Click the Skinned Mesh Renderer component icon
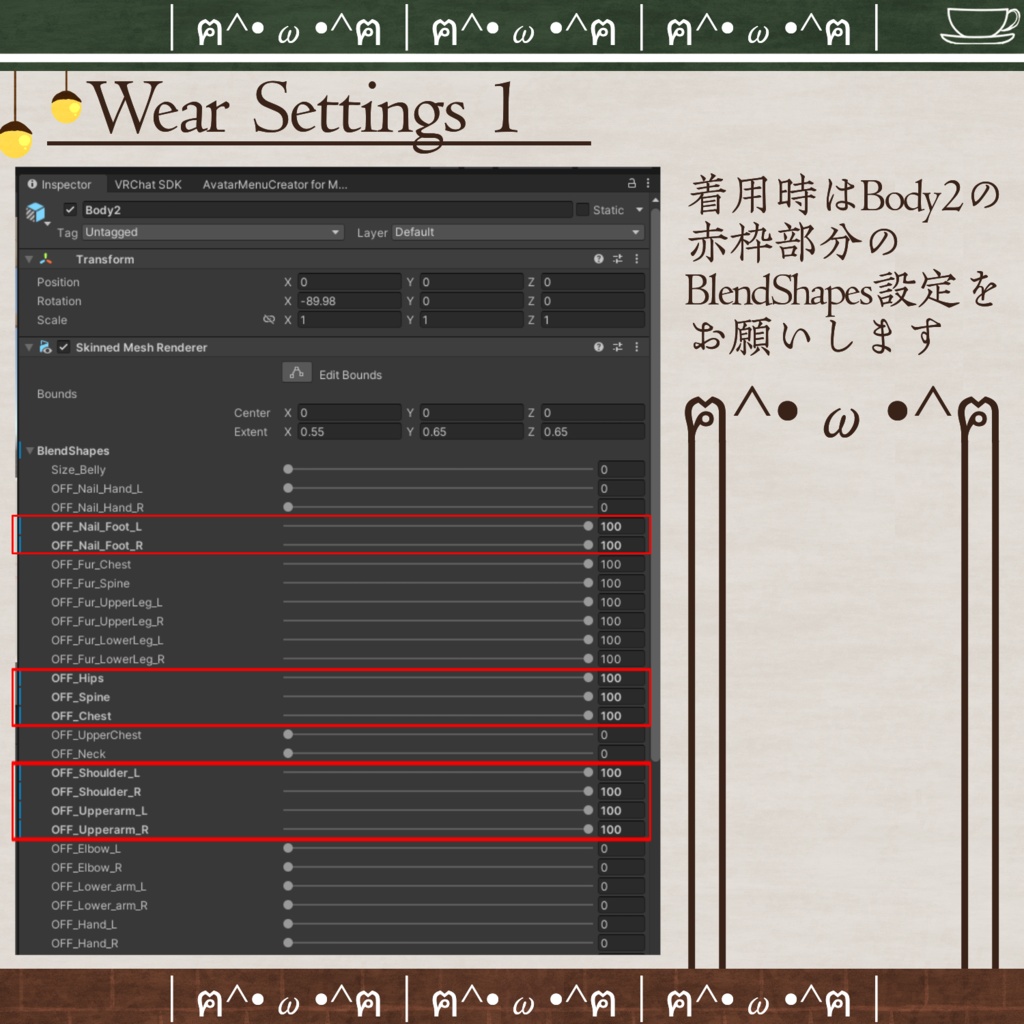 pyautogui.click(x=45, y=347)
